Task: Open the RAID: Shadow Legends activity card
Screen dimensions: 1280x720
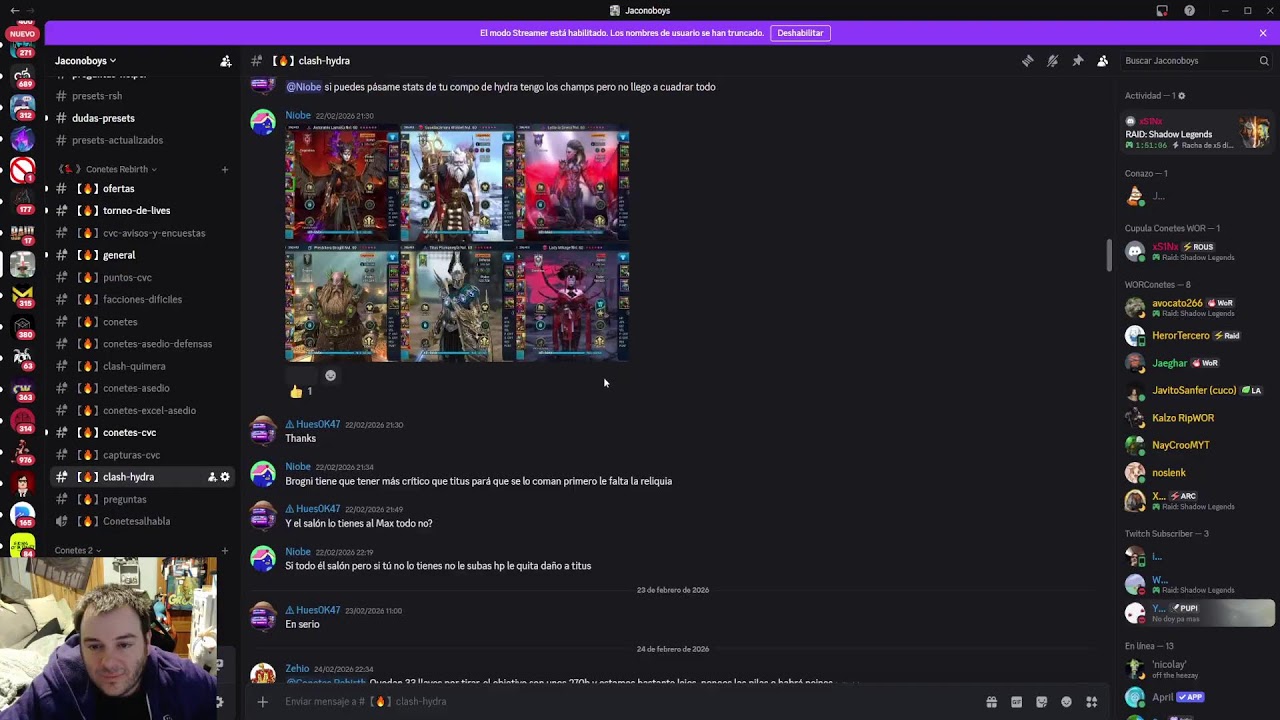Action: tap(1197, 133)
